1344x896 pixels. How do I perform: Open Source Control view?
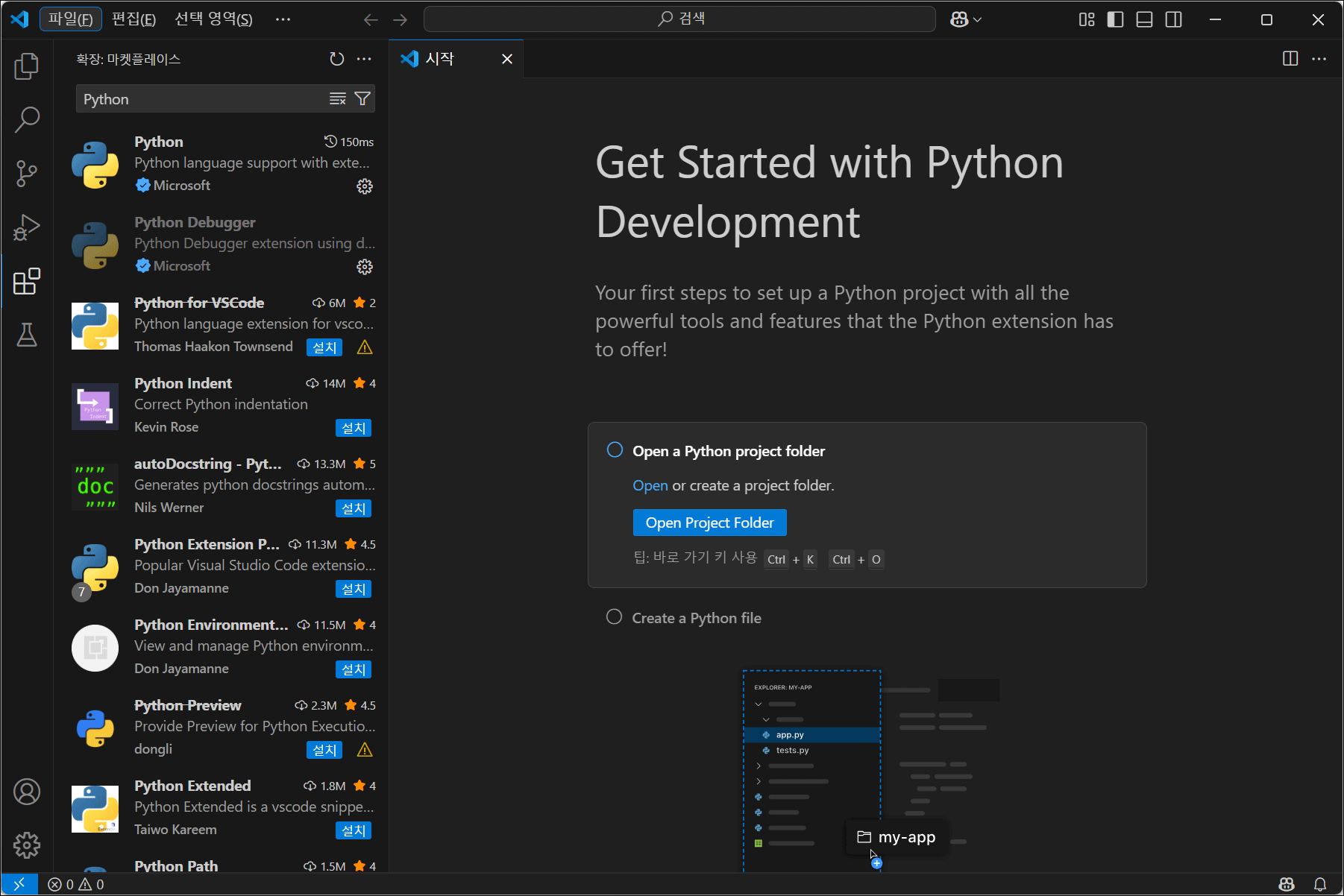pyautogui.click(x=27, y=173)
